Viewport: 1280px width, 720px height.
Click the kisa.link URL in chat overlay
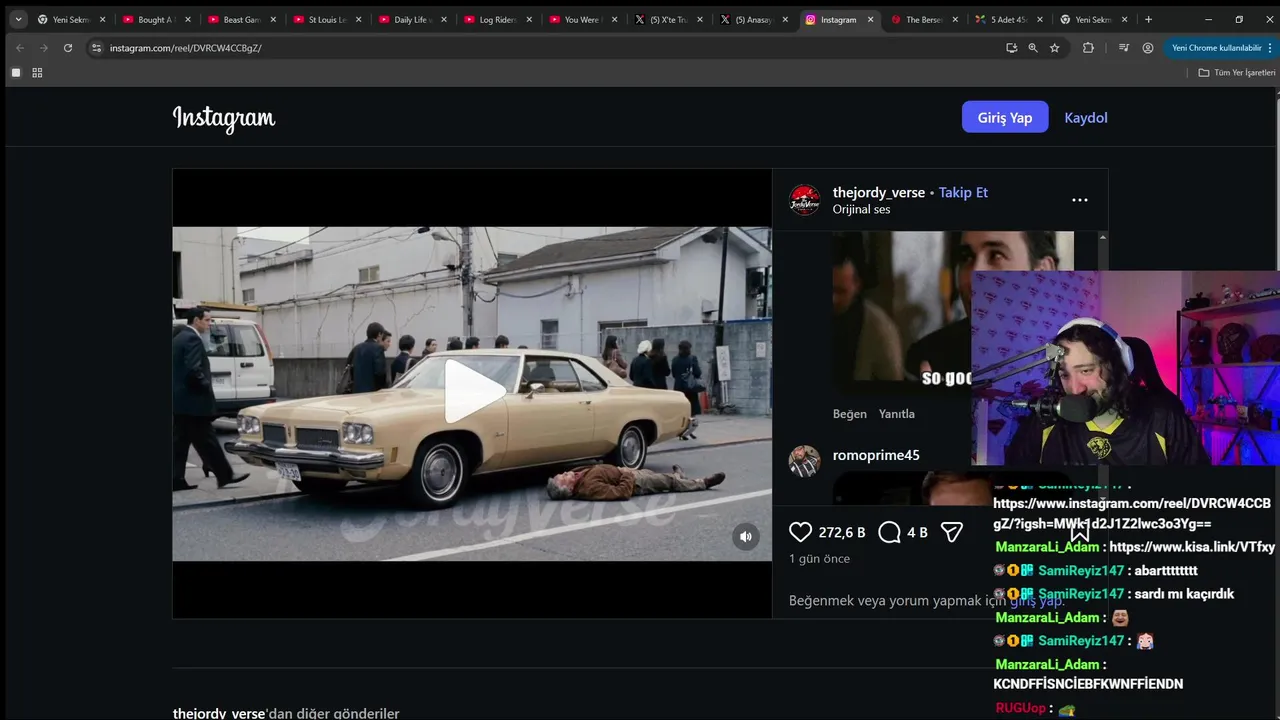1192,547
